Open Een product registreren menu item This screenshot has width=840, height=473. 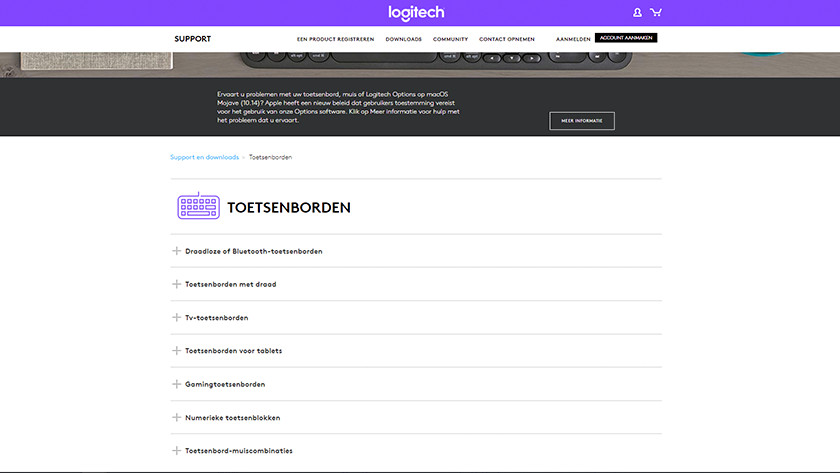tap(335, 39)
